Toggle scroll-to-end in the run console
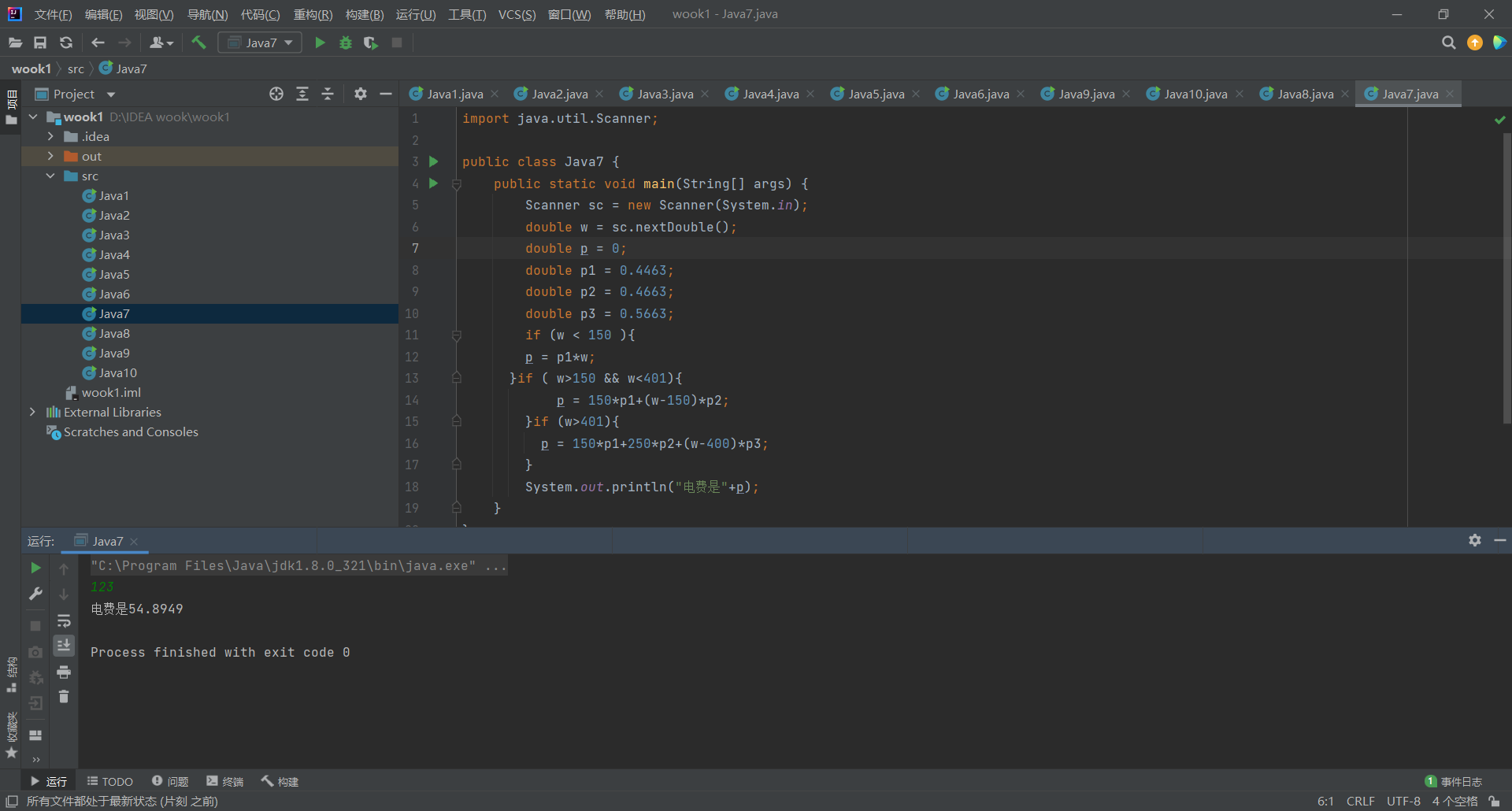The image size is (1512, 811). coord(64,646)
